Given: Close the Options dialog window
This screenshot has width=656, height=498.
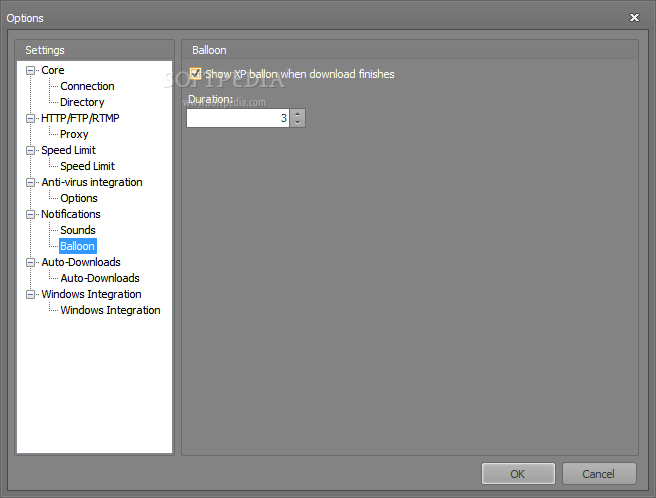Looking at the screenshot, I should coord(634,18).
